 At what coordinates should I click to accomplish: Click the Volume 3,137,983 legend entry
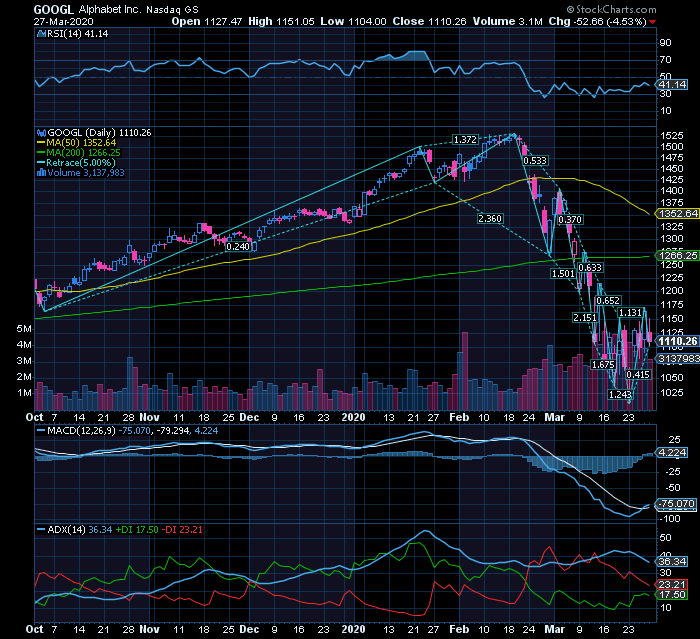point(86,173)
